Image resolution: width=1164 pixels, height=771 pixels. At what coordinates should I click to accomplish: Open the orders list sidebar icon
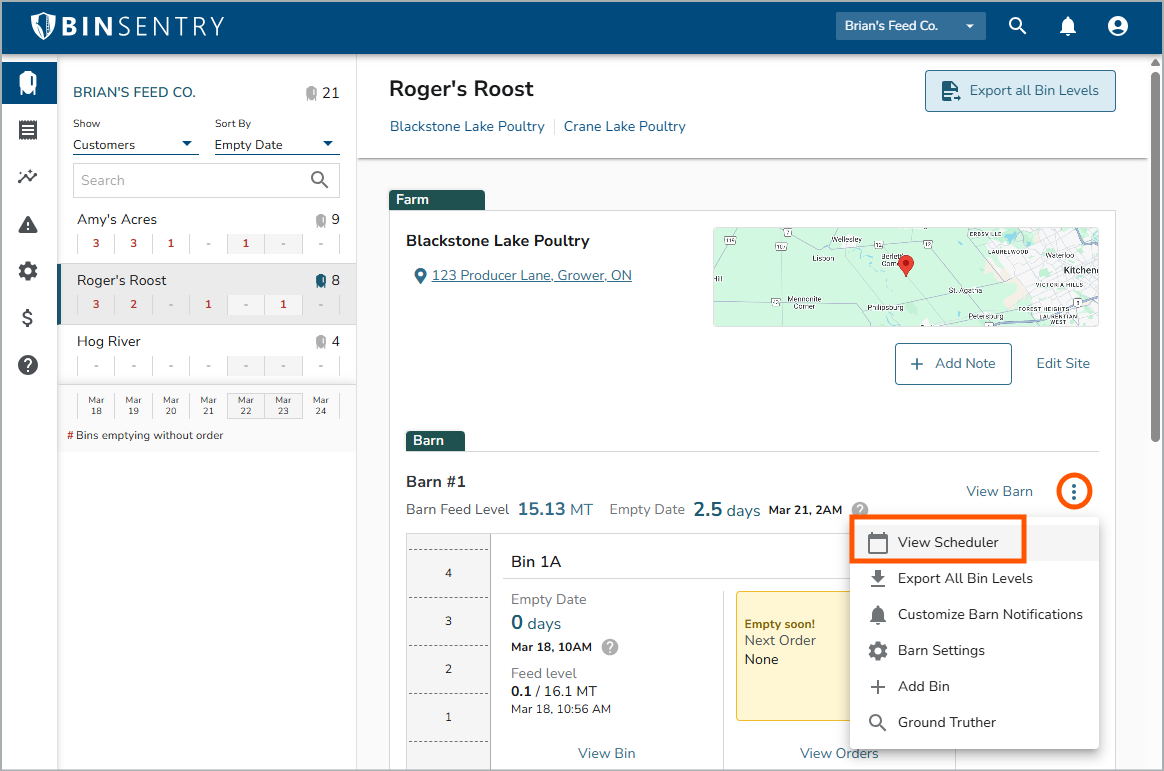coord(28,130)
